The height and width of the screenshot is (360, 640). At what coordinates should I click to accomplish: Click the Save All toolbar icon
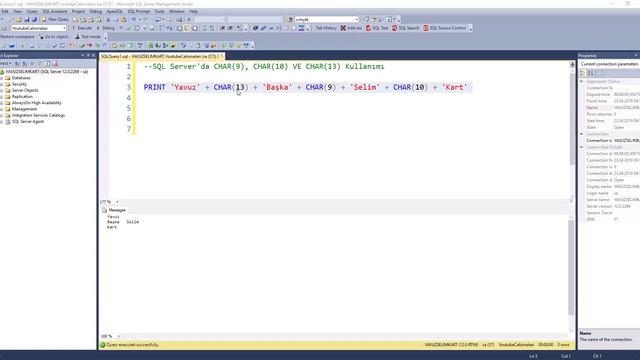34,19
